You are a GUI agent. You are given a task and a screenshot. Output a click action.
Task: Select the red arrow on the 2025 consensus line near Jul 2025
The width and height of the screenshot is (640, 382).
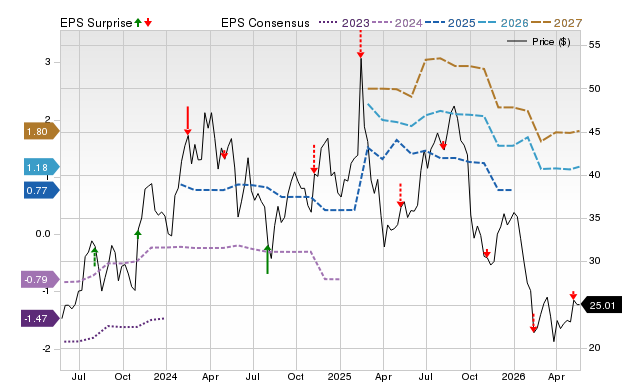(x=443, y=145)
